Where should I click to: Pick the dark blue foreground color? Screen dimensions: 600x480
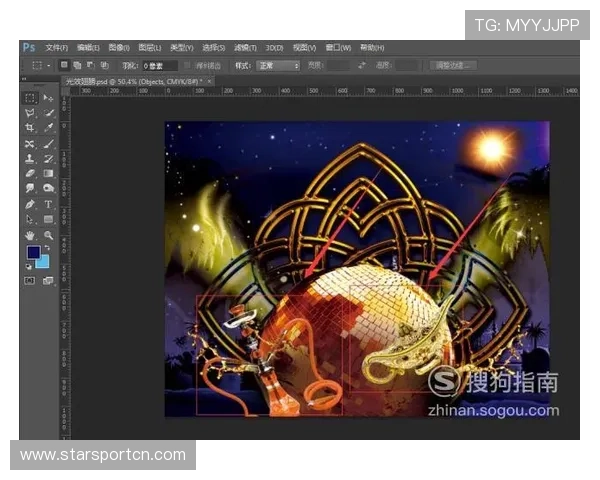pyautogui.click(x=33, y=252)
